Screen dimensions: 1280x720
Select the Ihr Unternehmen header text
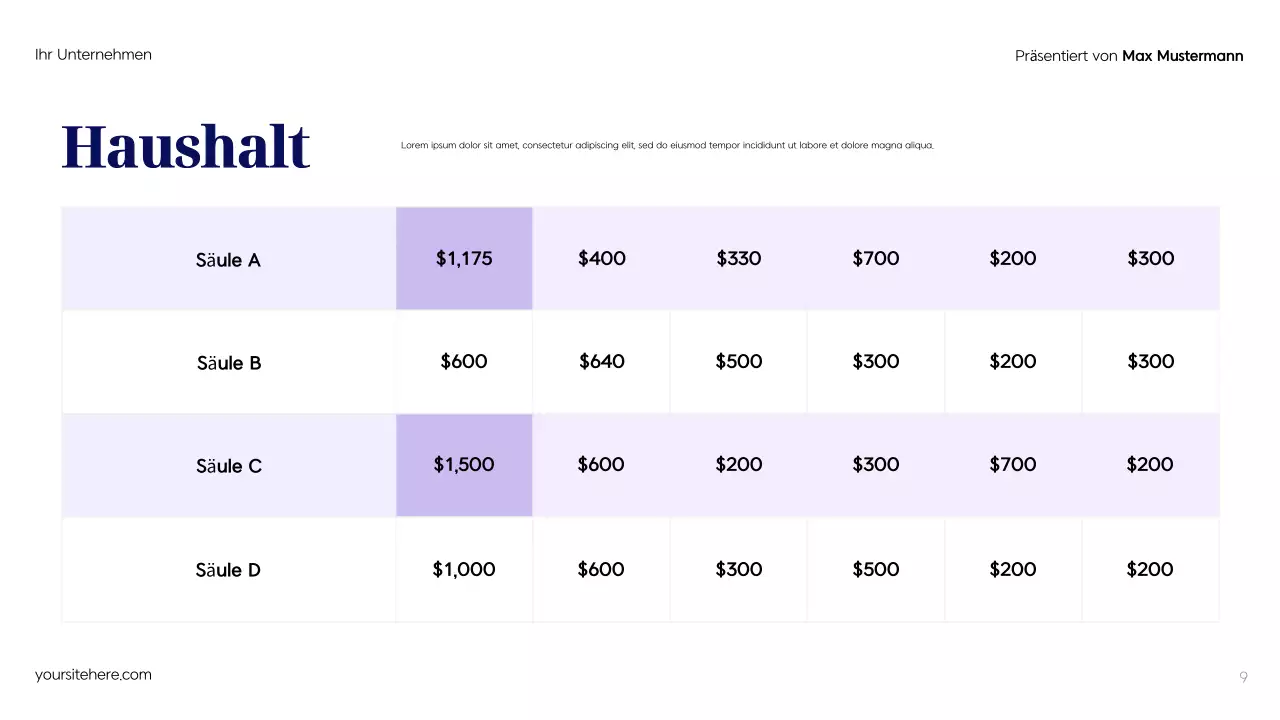(x=93, y=55)
